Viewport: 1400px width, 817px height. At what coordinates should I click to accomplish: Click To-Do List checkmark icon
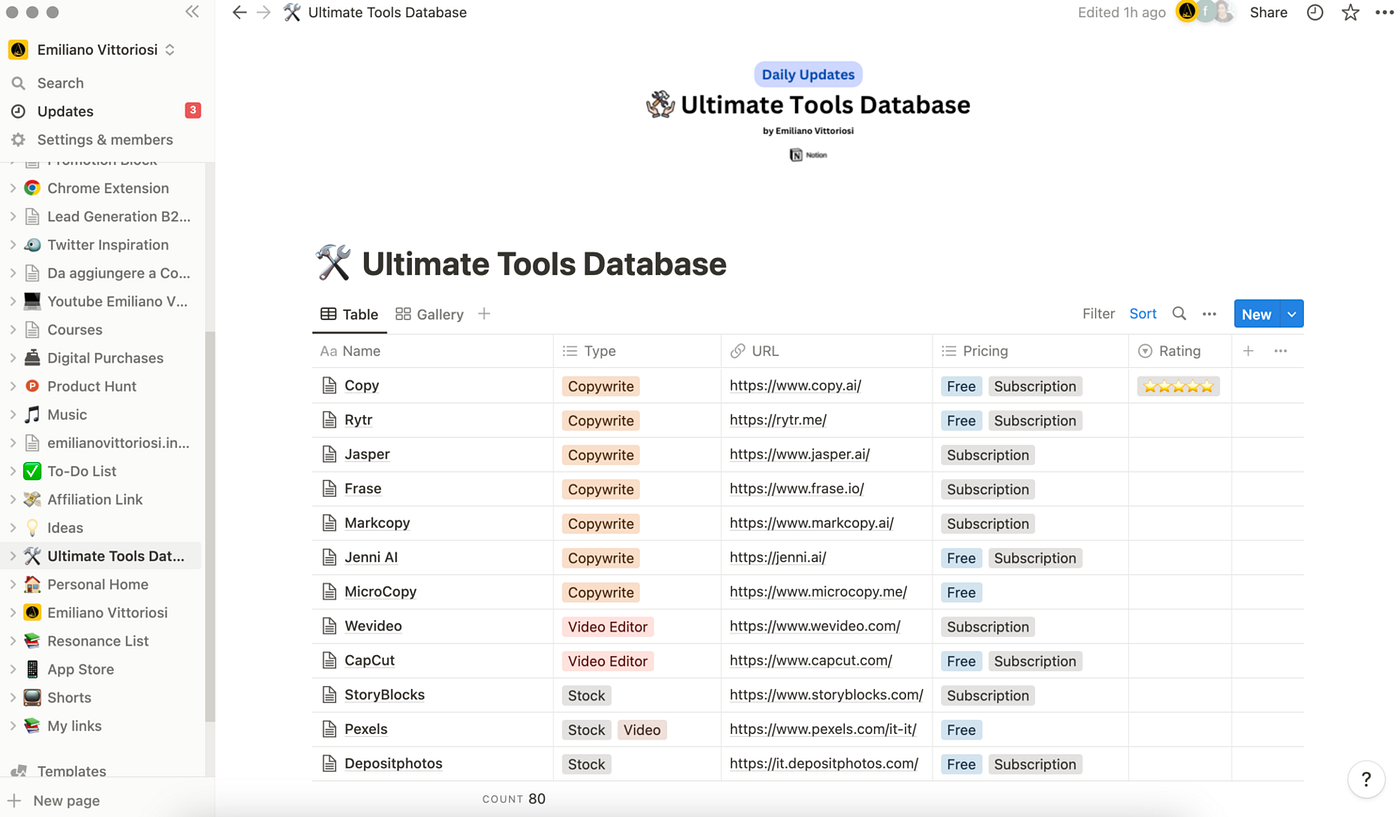32,471
